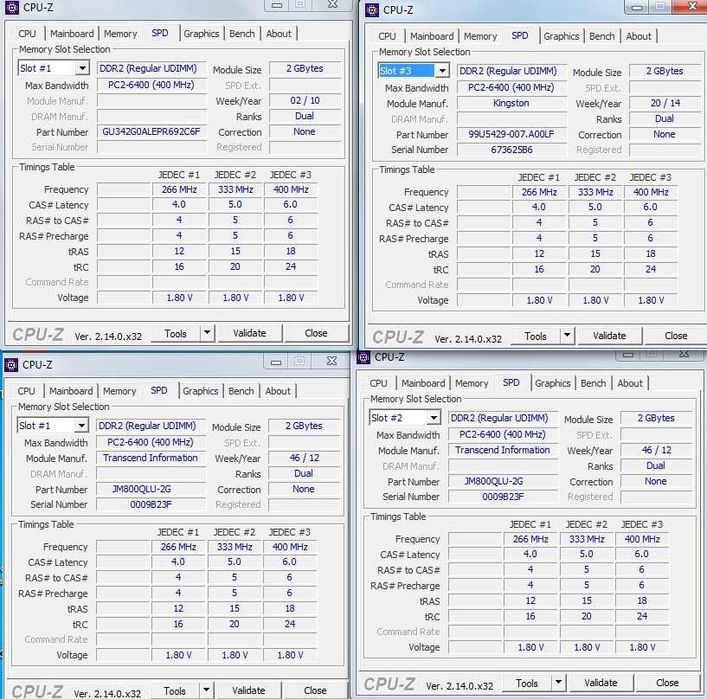This screenshot has width=707, height=699.
Task: Open Slot #1 selector in Transcend 0009B23F window
Action: tap(53, 426)
